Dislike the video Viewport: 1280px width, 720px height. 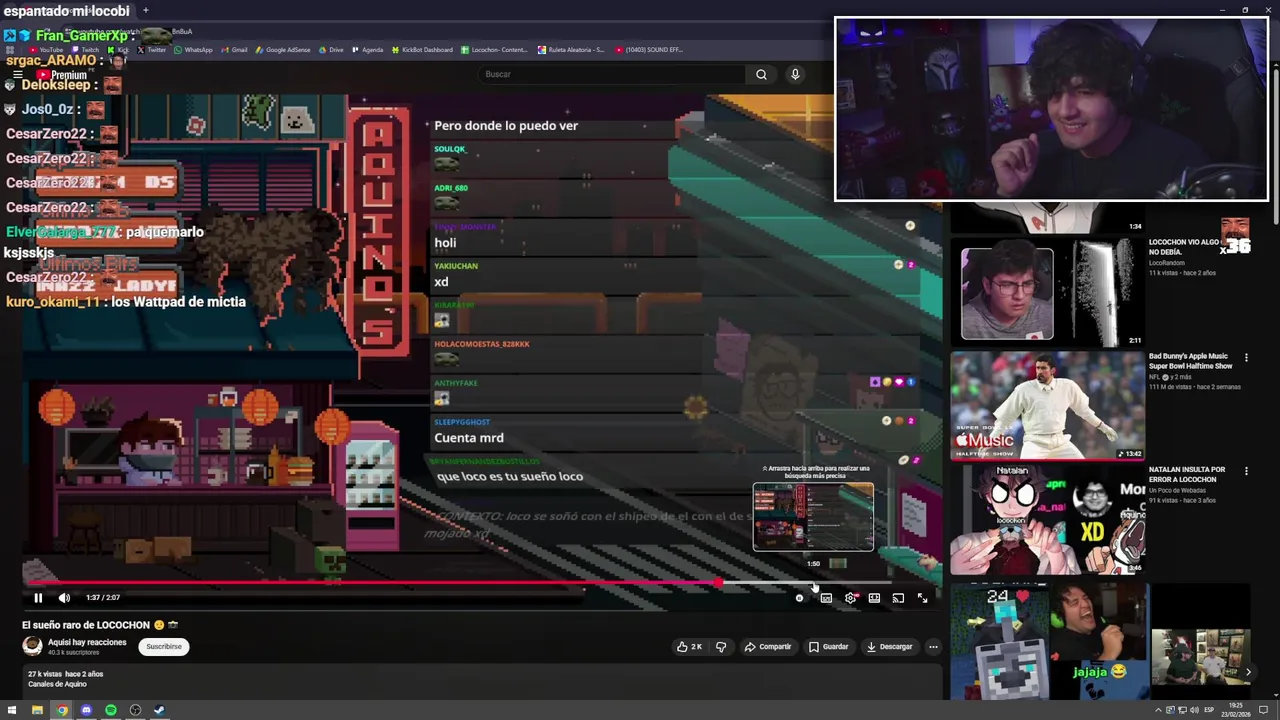point(721,647)
